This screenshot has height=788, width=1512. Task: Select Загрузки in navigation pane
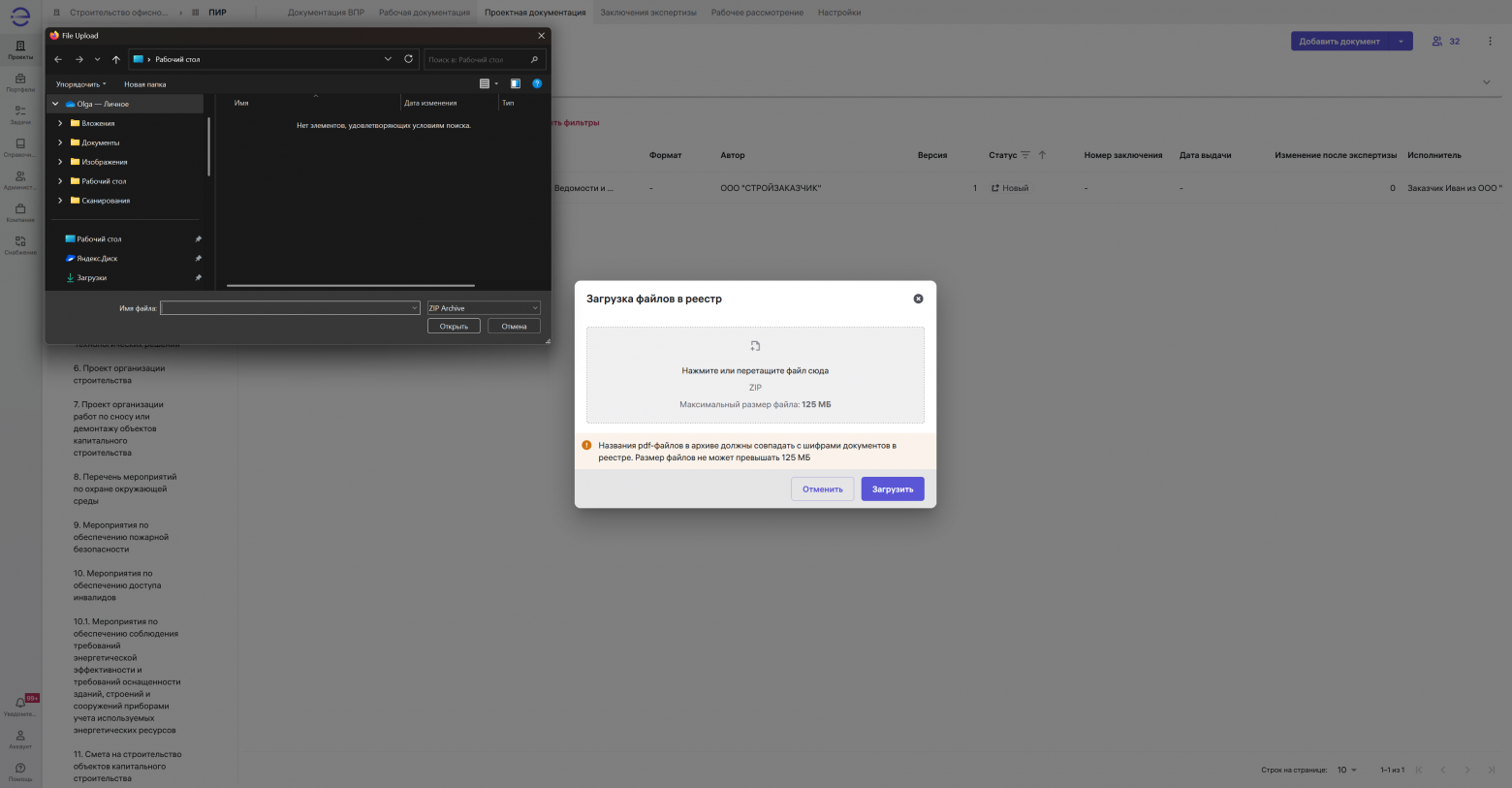tap(92, 278)
